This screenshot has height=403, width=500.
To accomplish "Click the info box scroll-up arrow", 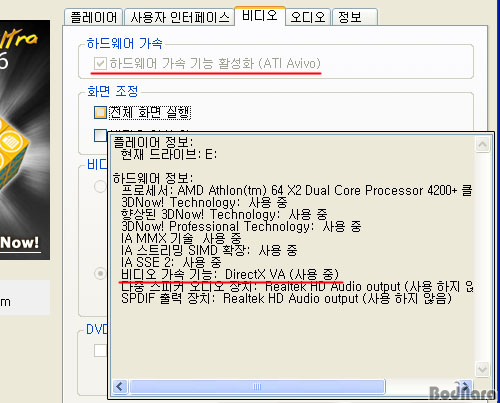I will tap(482, 144).
